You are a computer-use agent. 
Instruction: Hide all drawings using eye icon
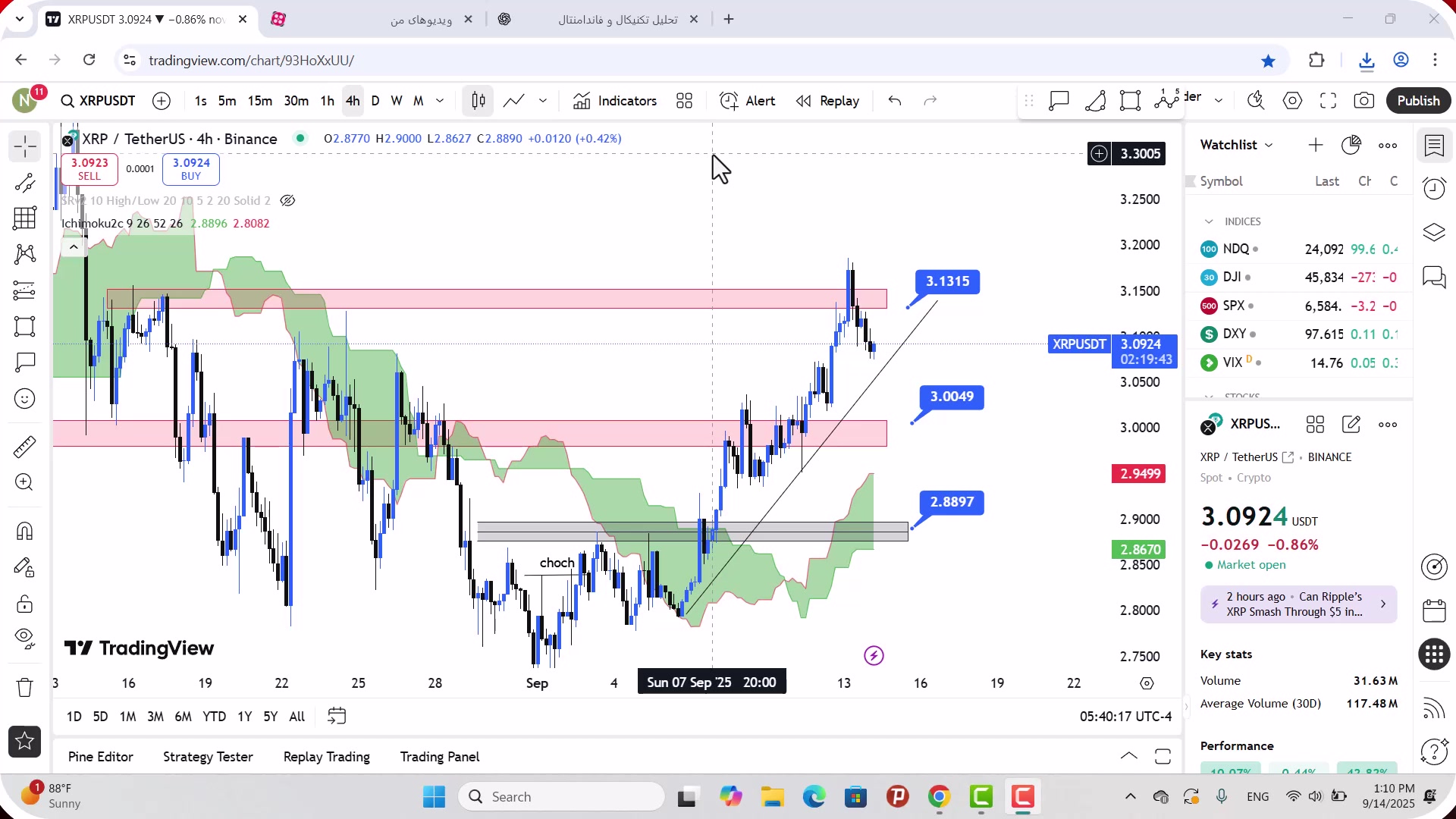coord(25,639)
